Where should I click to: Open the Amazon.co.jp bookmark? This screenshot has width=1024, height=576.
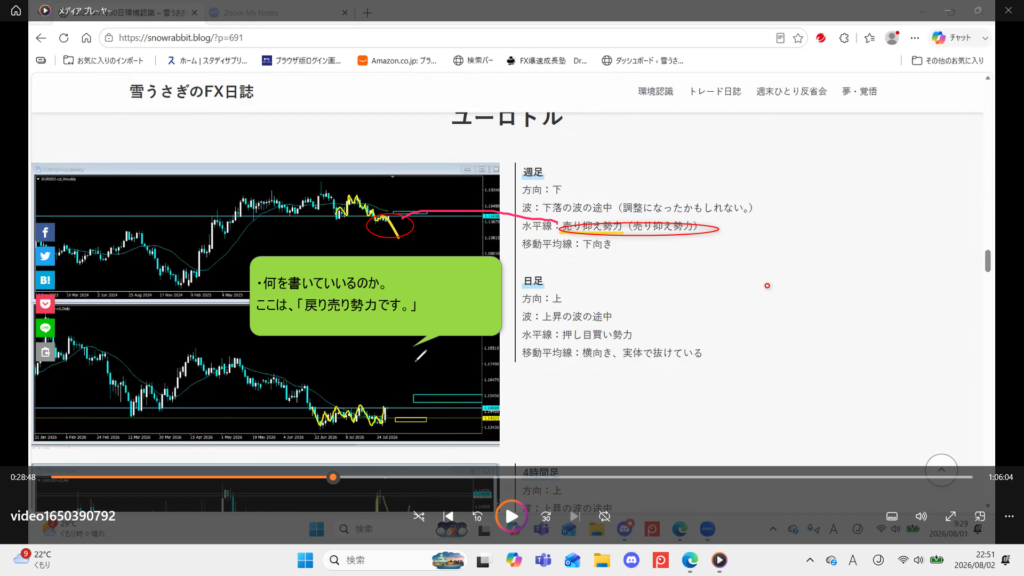(397, 60)
